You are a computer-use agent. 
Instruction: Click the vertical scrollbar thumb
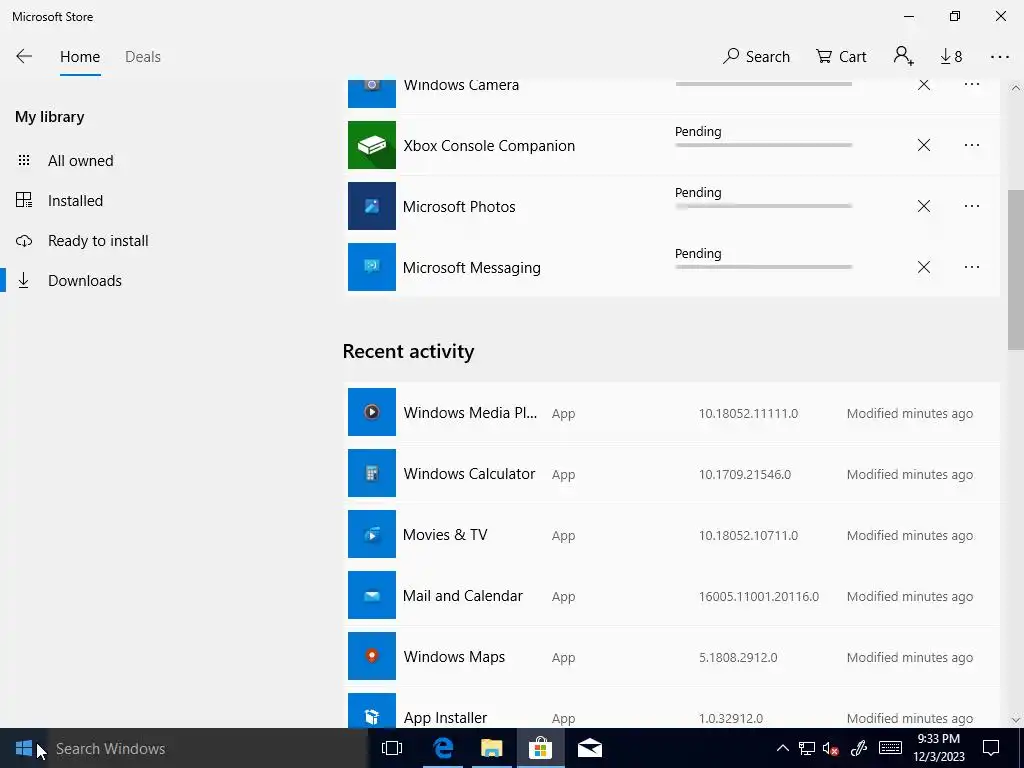(x=1016, y=269)
